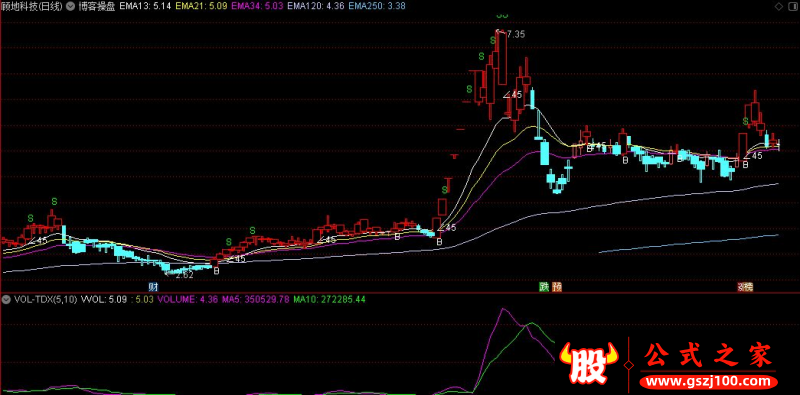Screen dimensions: 800x395
Task: Select the EMA13: 5.14 label
Action: [x=146, y=7]
